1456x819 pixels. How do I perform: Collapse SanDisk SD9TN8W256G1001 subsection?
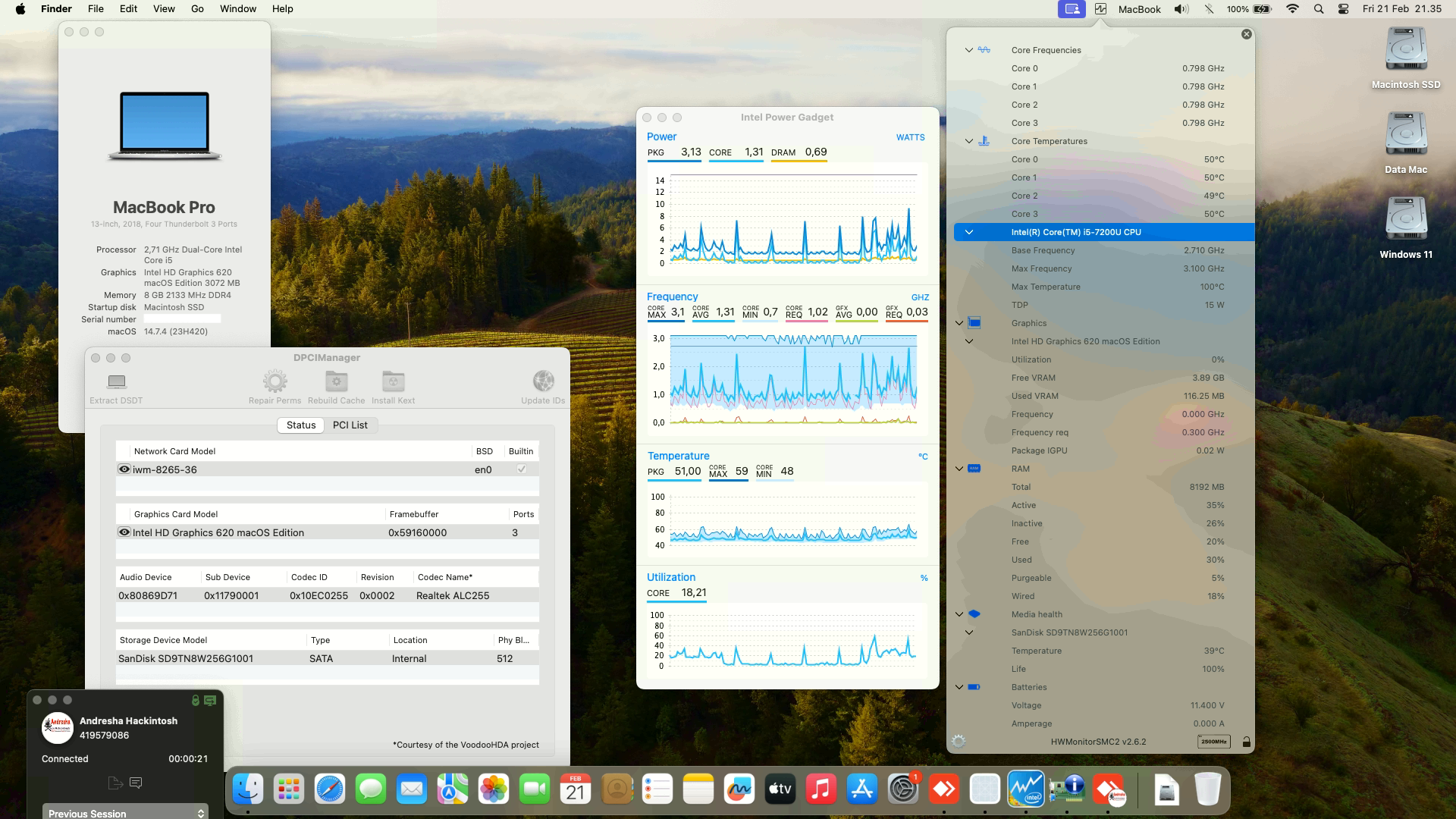coord(968,632)
